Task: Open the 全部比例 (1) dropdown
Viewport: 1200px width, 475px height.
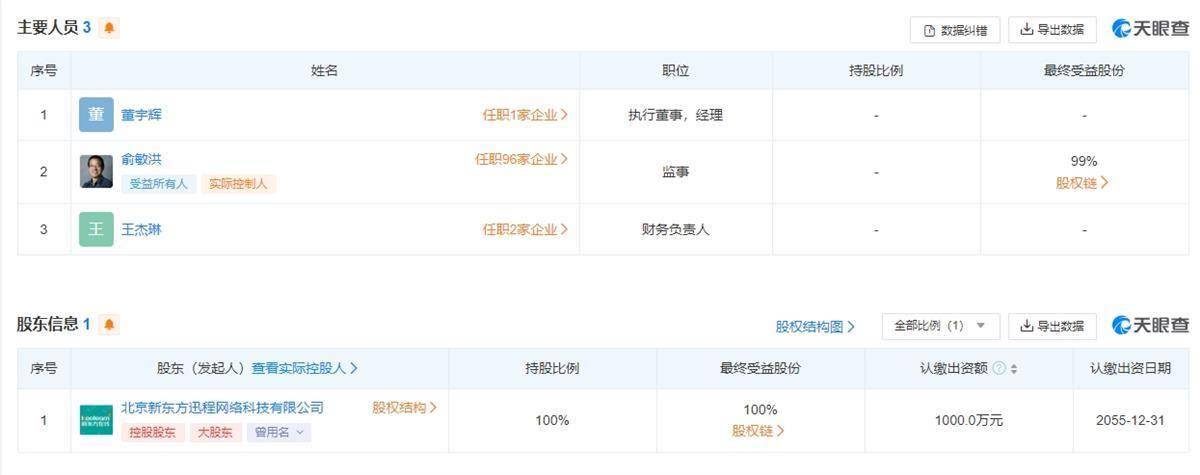Action: pyautogui.click(x=940, y=326)
